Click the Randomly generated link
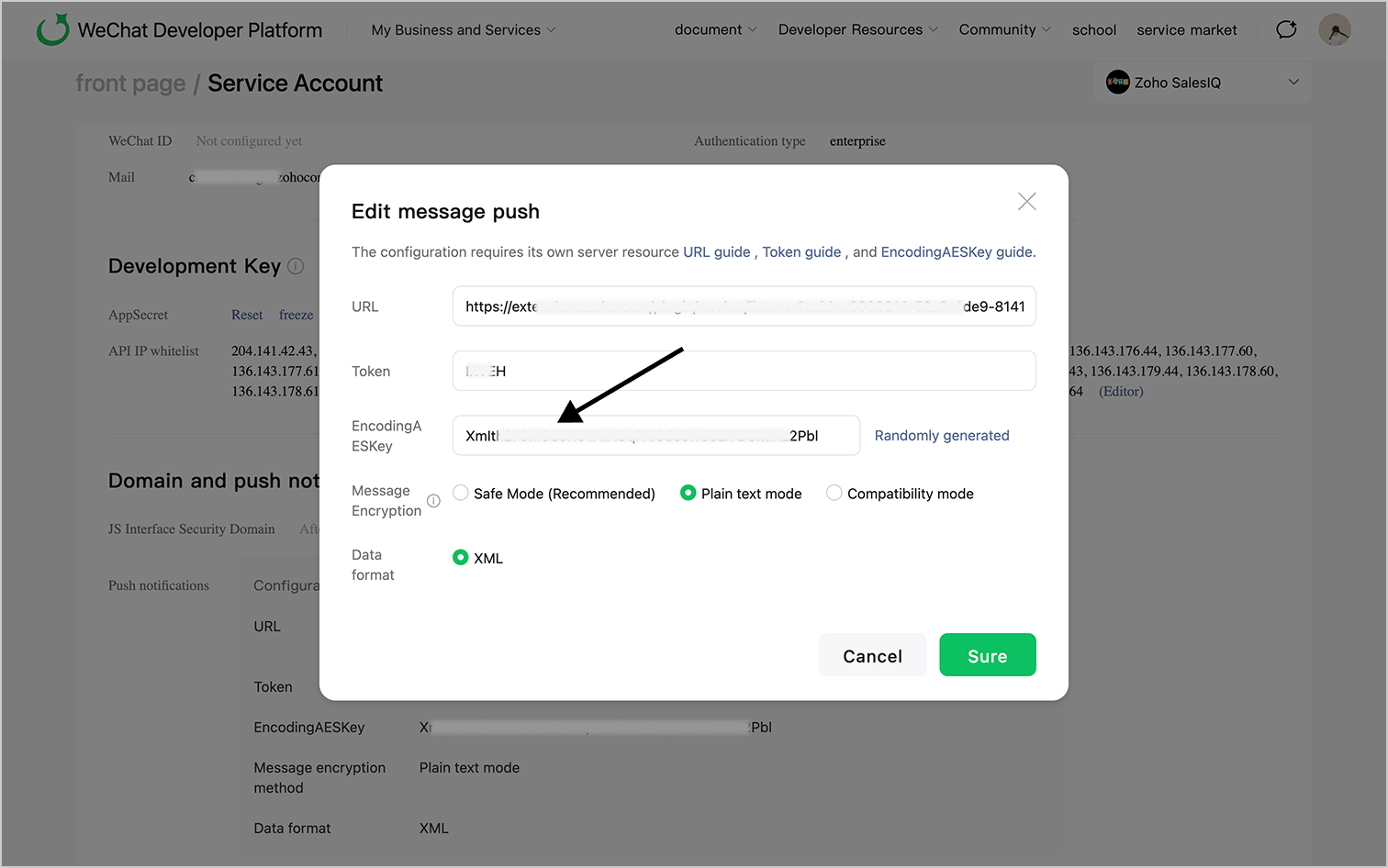This screenshot has width=1388, height=868. point(941,436)
